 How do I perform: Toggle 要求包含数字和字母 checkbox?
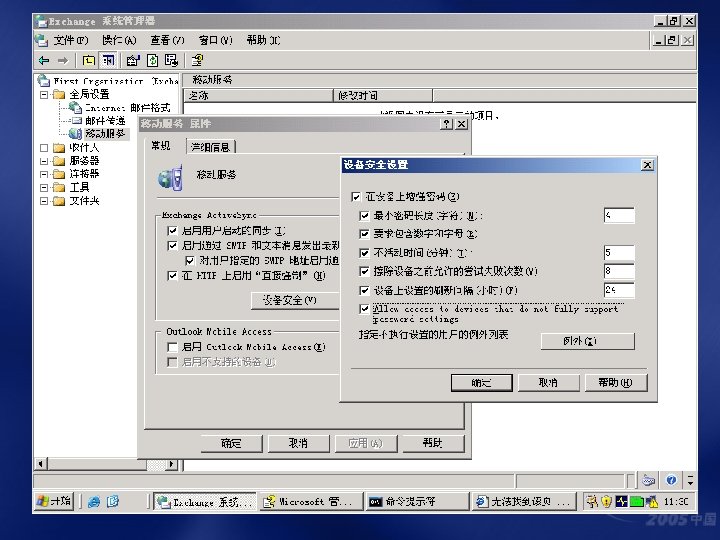(x=364, y=234)
